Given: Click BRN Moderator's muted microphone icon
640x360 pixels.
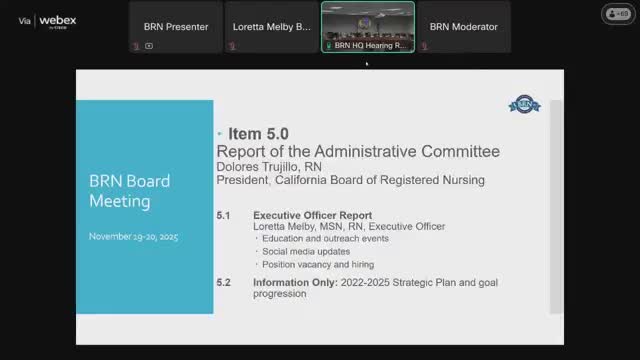Looking at the screenshot, I should (424, 46).
